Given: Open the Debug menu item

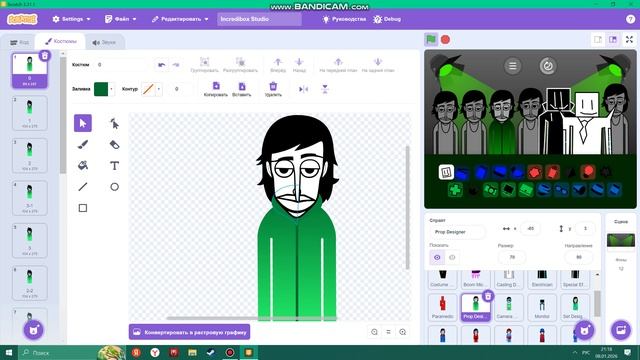Looking at the screenshot, I should click(x=387, y=19).
